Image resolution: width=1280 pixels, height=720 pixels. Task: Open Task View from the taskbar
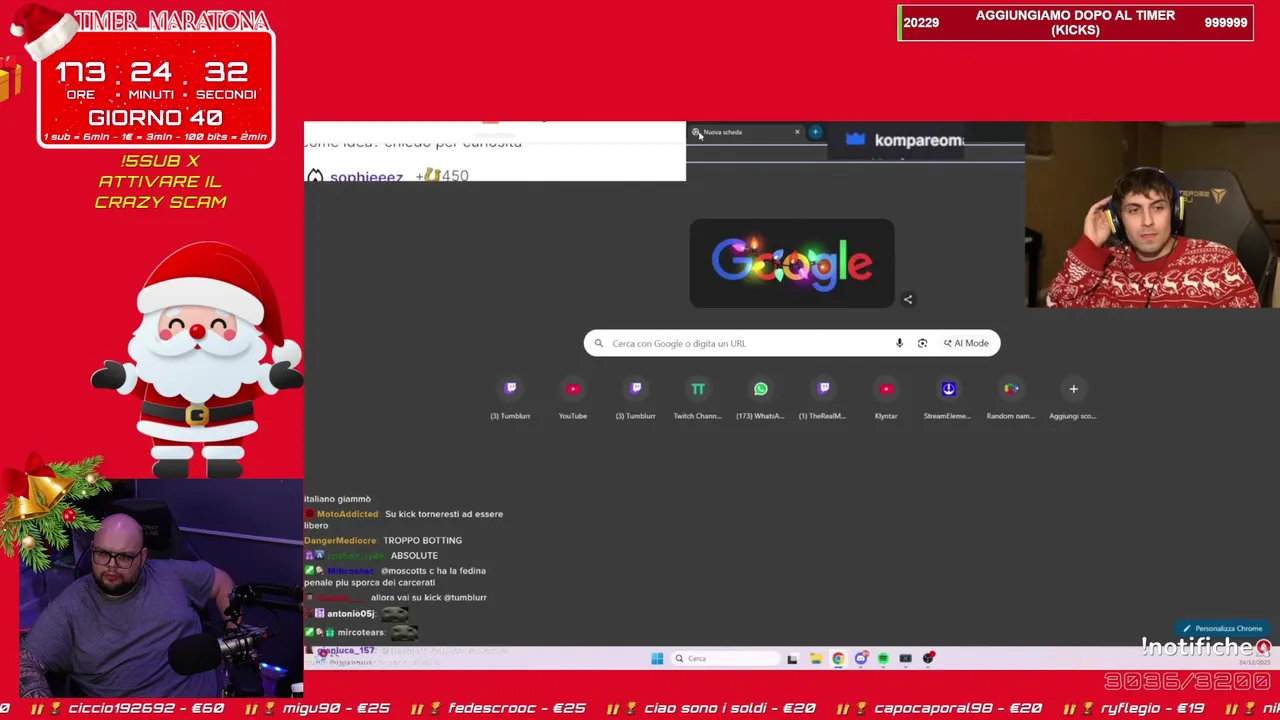tap(792, 658)
